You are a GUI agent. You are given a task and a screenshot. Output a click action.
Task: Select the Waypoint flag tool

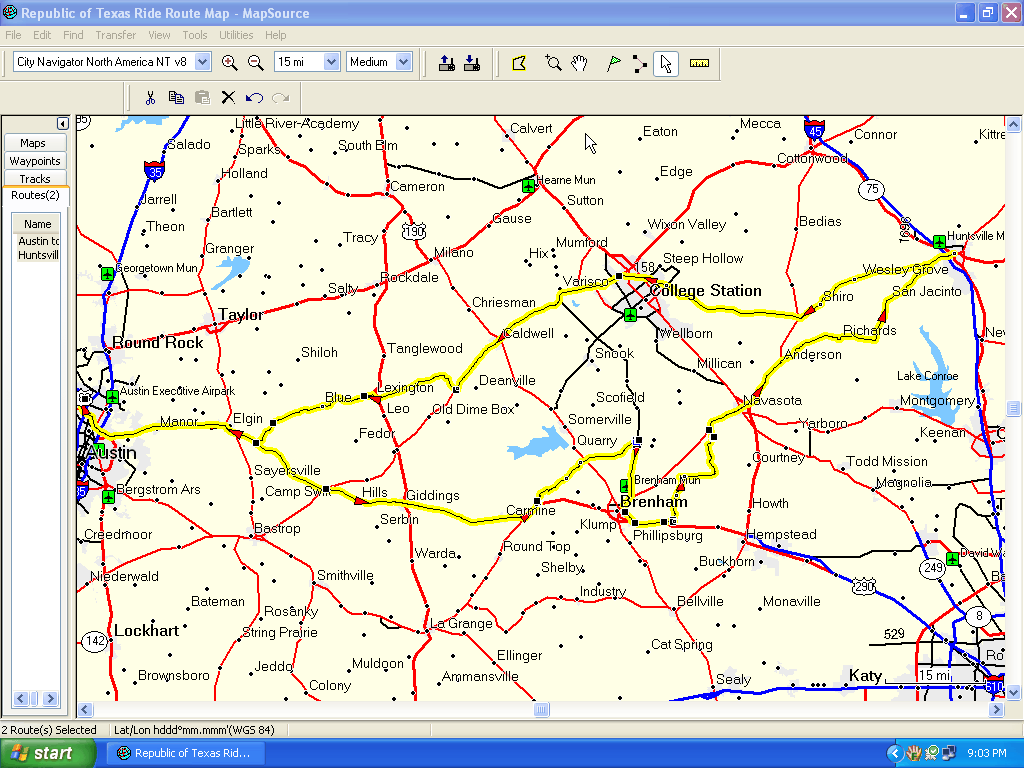click(613, 63)
